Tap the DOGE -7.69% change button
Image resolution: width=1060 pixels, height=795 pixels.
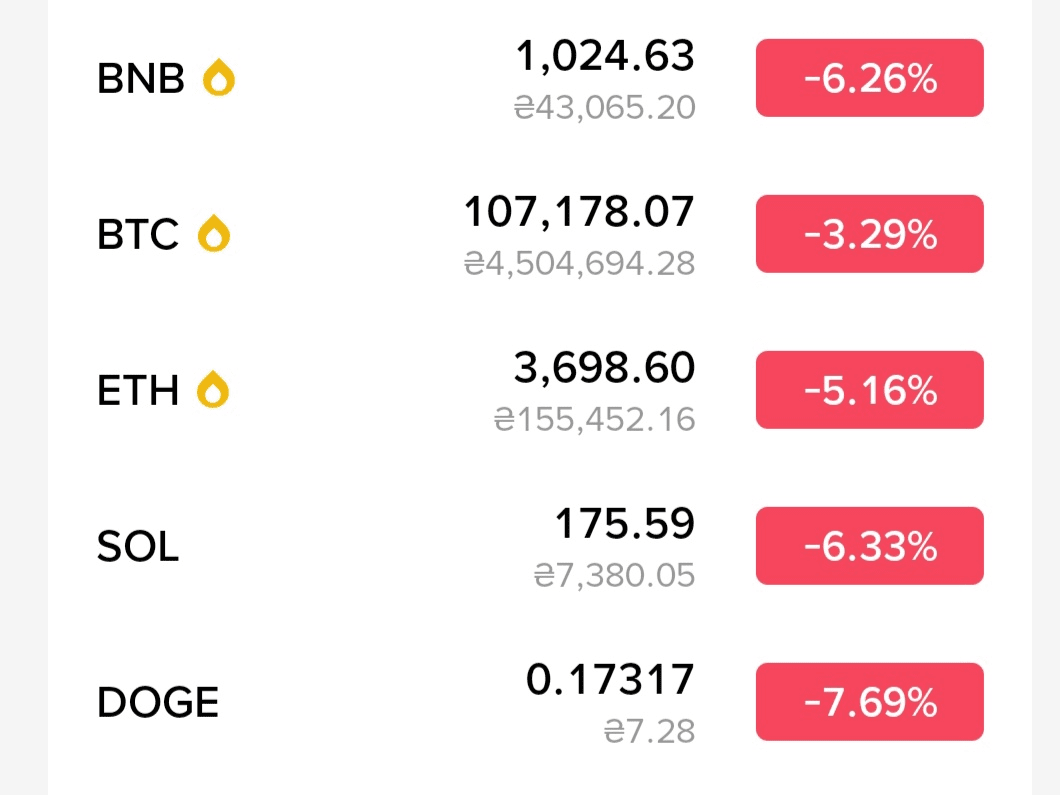point(869,702)
